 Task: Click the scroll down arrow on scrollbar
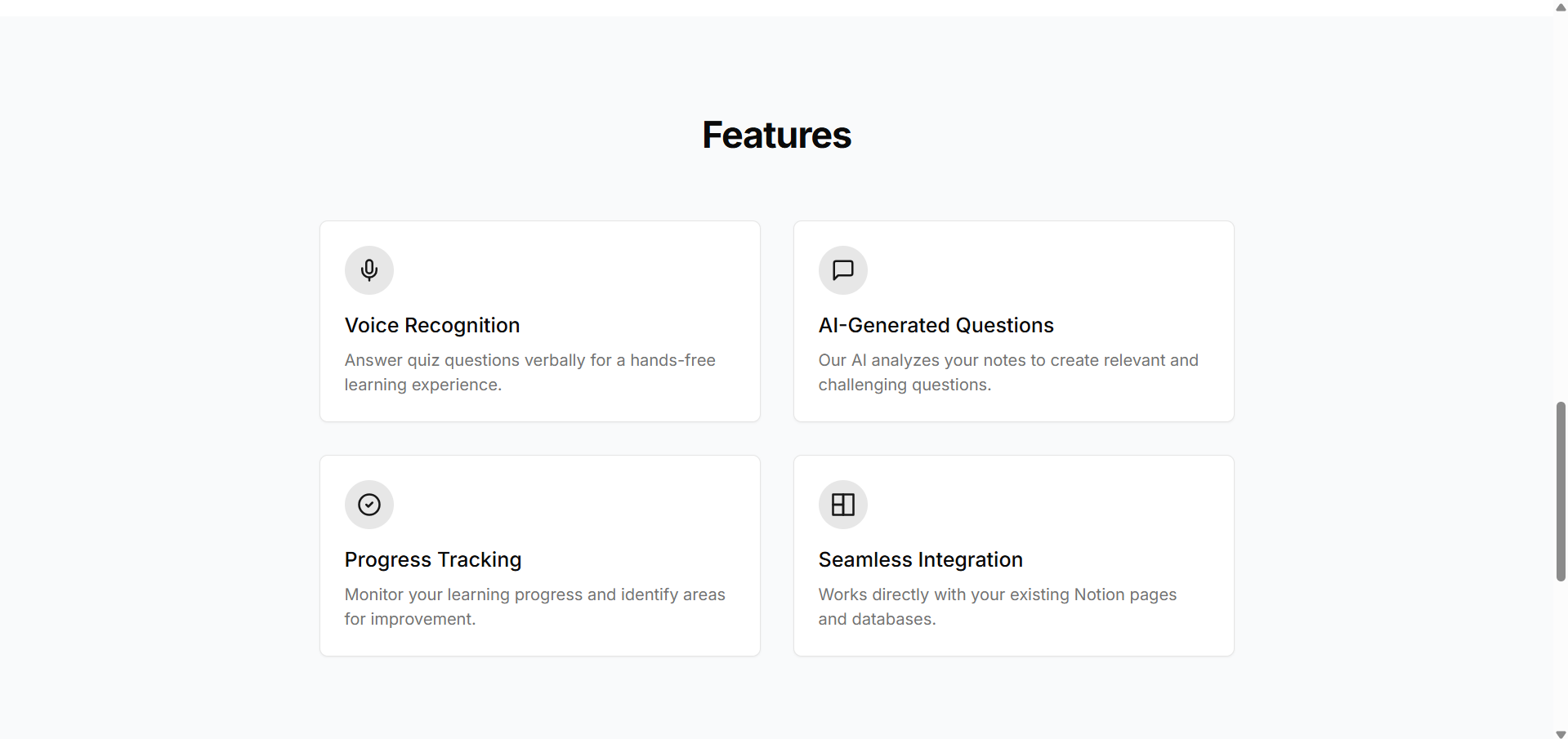pos(1561,734)
